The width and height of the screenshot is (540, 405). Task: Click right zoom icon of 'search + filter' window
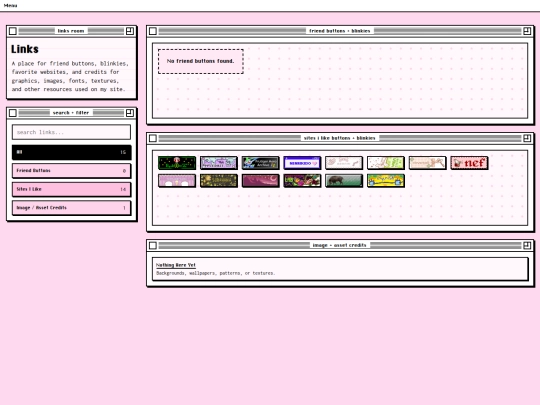[130, 113]
